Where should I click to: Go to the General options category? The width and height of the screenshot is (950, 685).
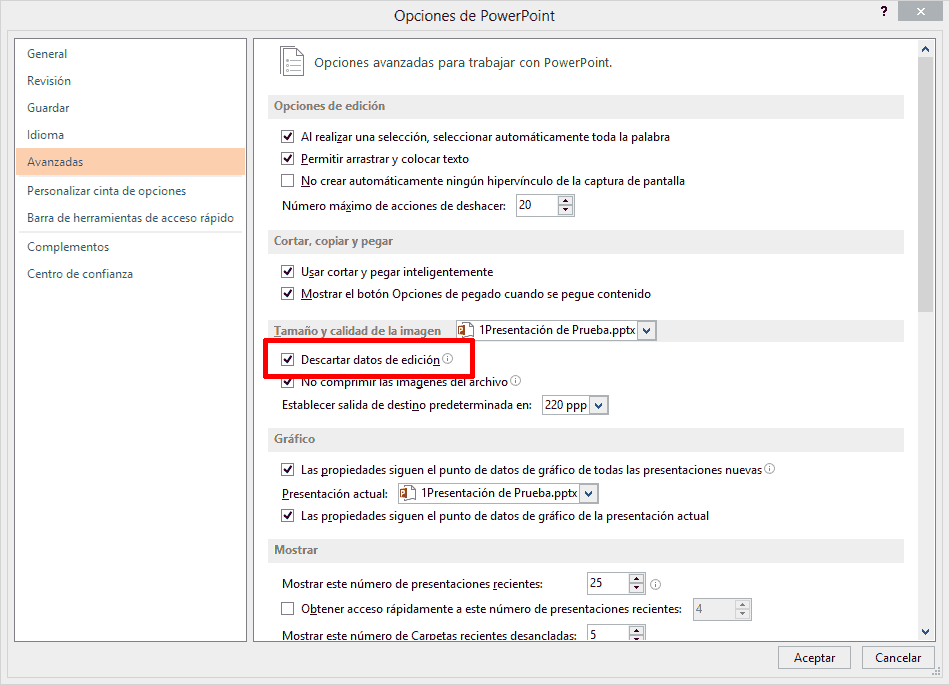point(48,54)
